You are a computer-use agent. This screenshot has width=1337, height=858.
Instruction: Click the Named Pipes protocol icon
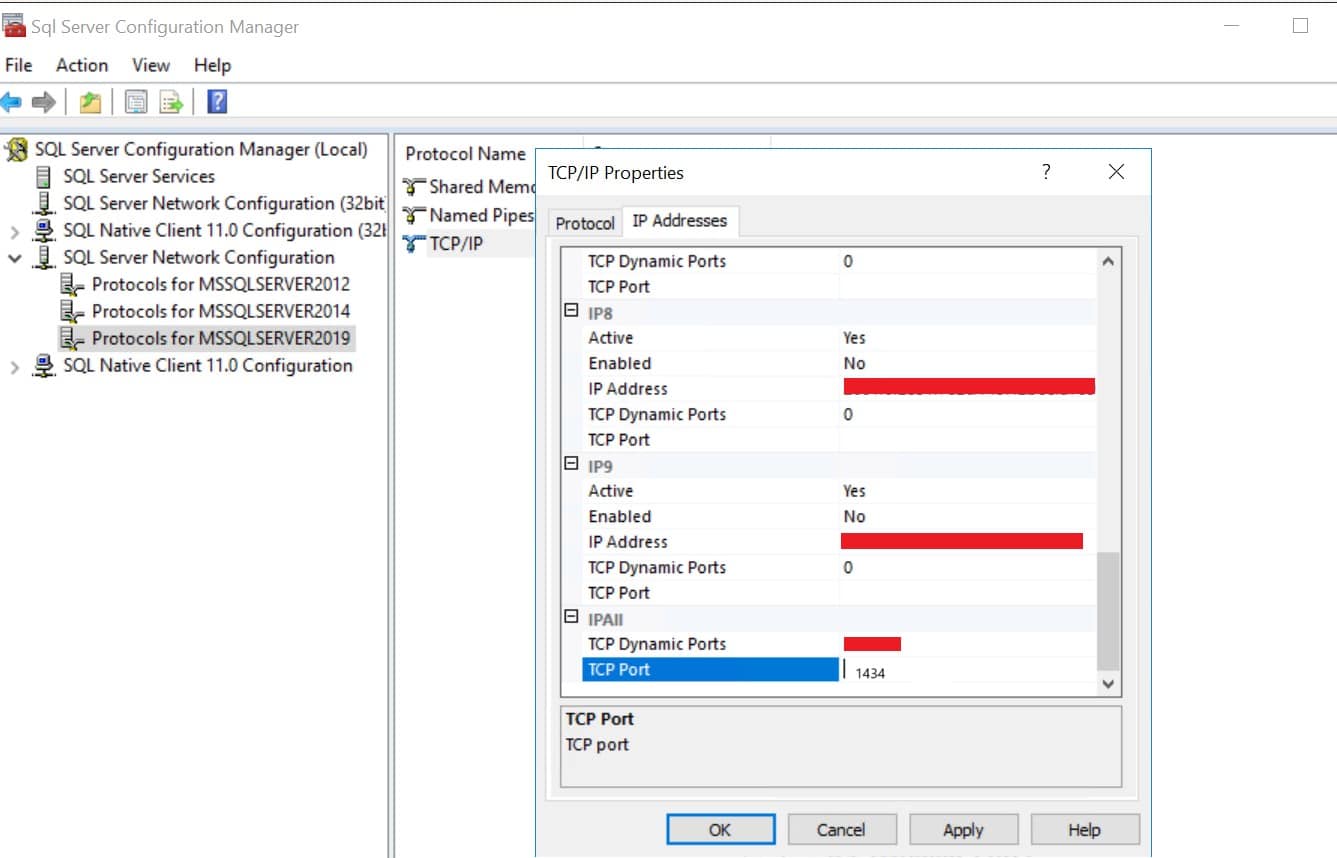tap(414, 215)
